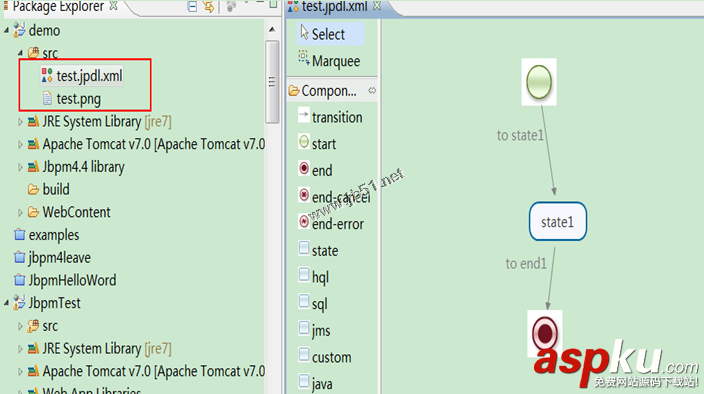The width and height of the screenshot is (704, 394).
Task: Select the examples project
Action: [53, 235]
